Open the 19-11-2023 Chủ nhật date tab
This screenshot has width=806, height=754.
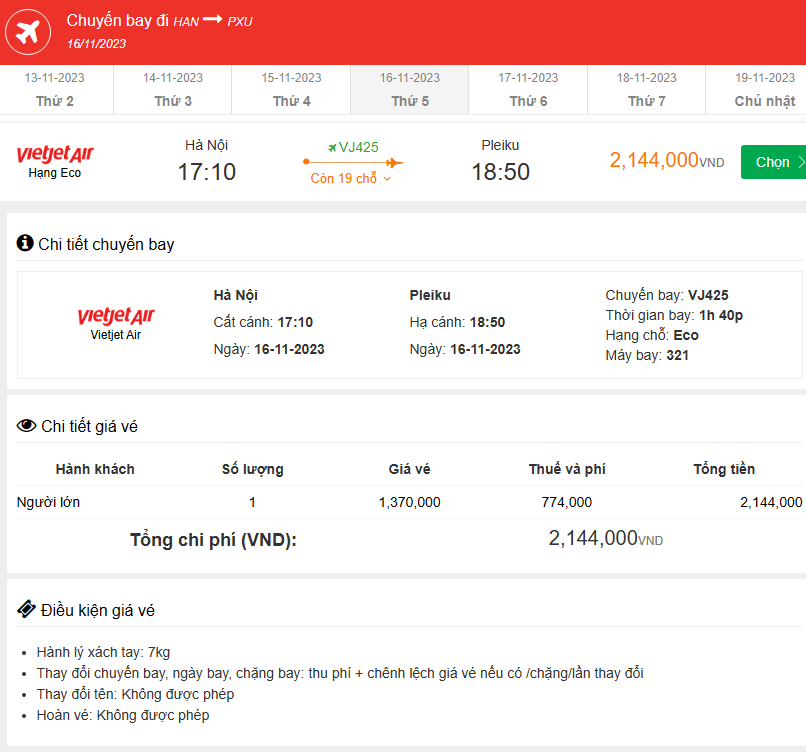click(764, 90)
